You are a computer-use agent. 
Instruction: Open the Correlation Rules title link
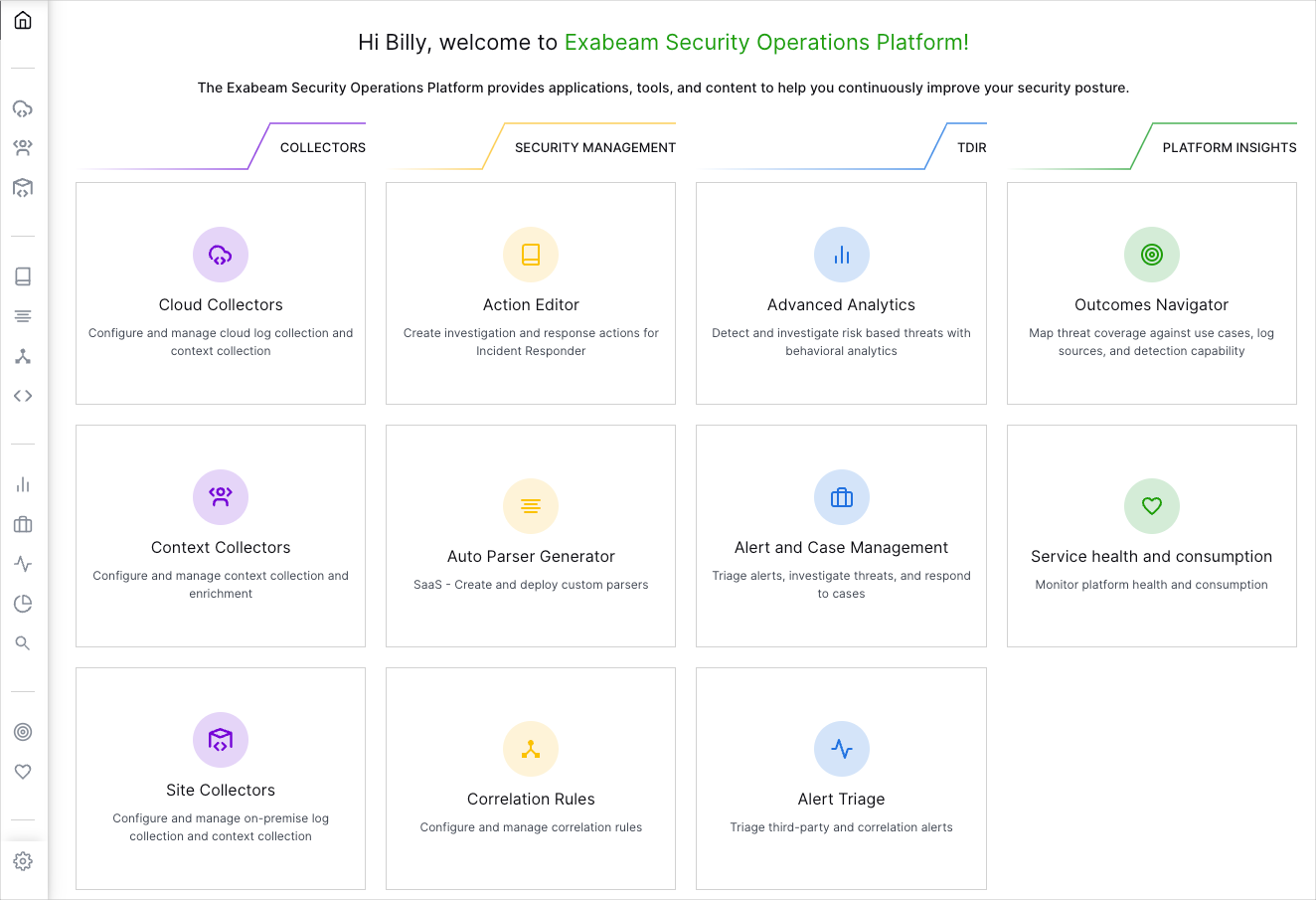coord(531,800)
